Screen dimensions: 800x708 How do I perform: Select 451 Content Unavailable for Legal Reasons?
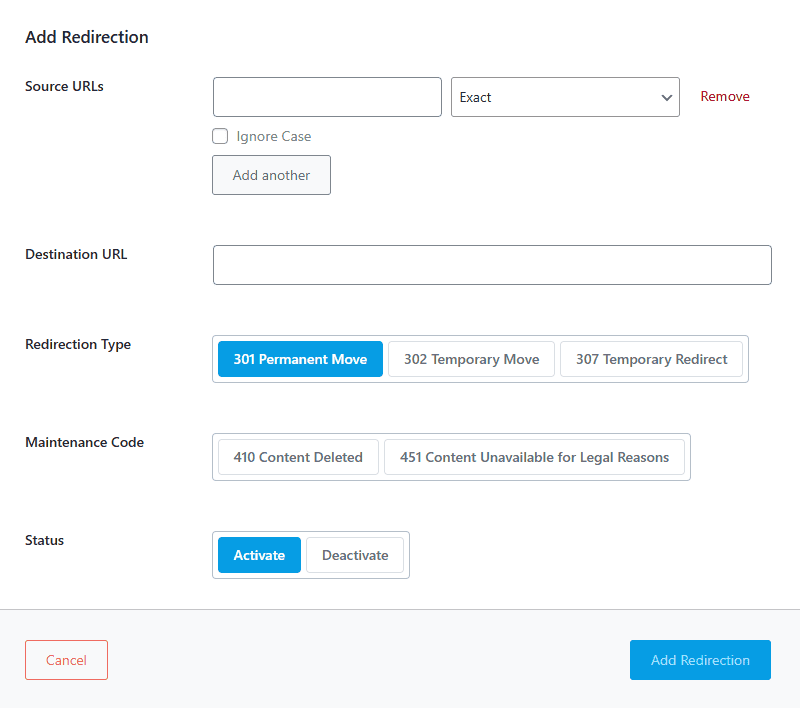[x=534, y=457]
